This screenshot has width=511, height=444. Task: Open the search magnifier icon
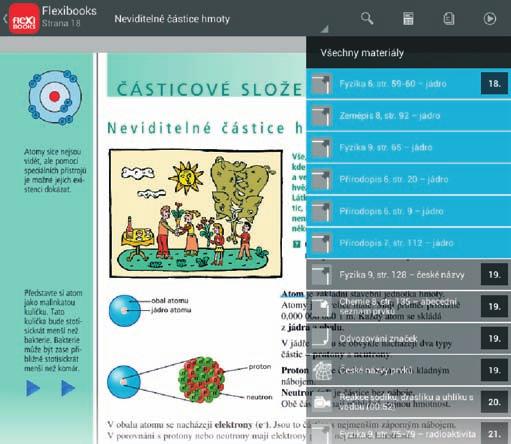click(367, 18)
